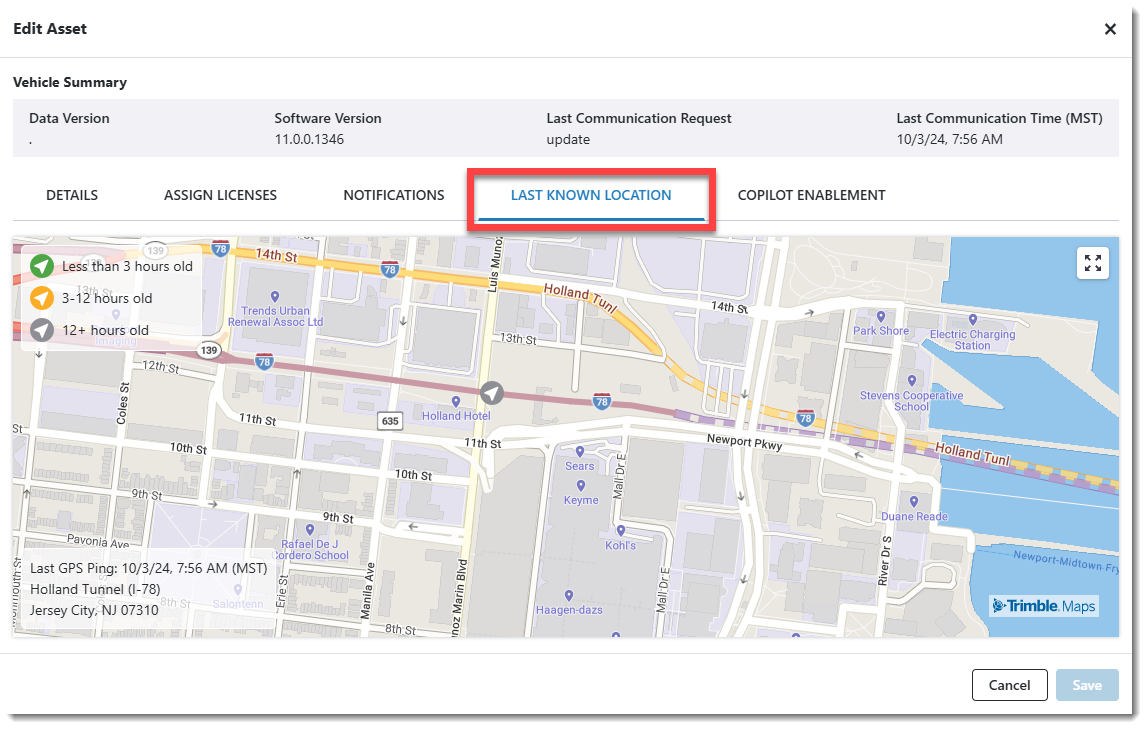Image resolution: width=1147 pixels, height=729 pixels.
Task: Click the Electric Charging Station pin
Action: pos(973,320)
